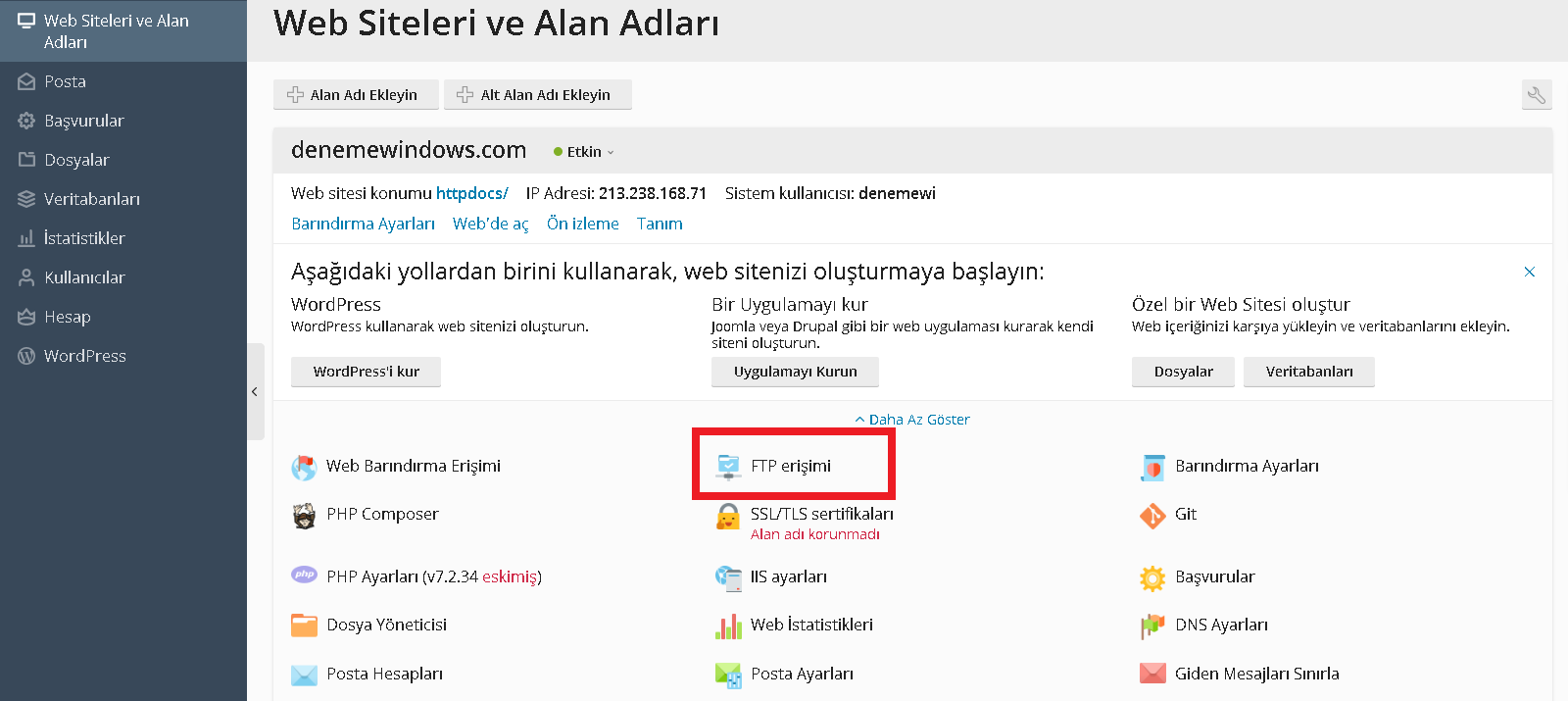Image resolution: width=1568 pixels, height=701 pixels.
Task: Open the Etkin status dropdown
Action: [x=584, y=152]
